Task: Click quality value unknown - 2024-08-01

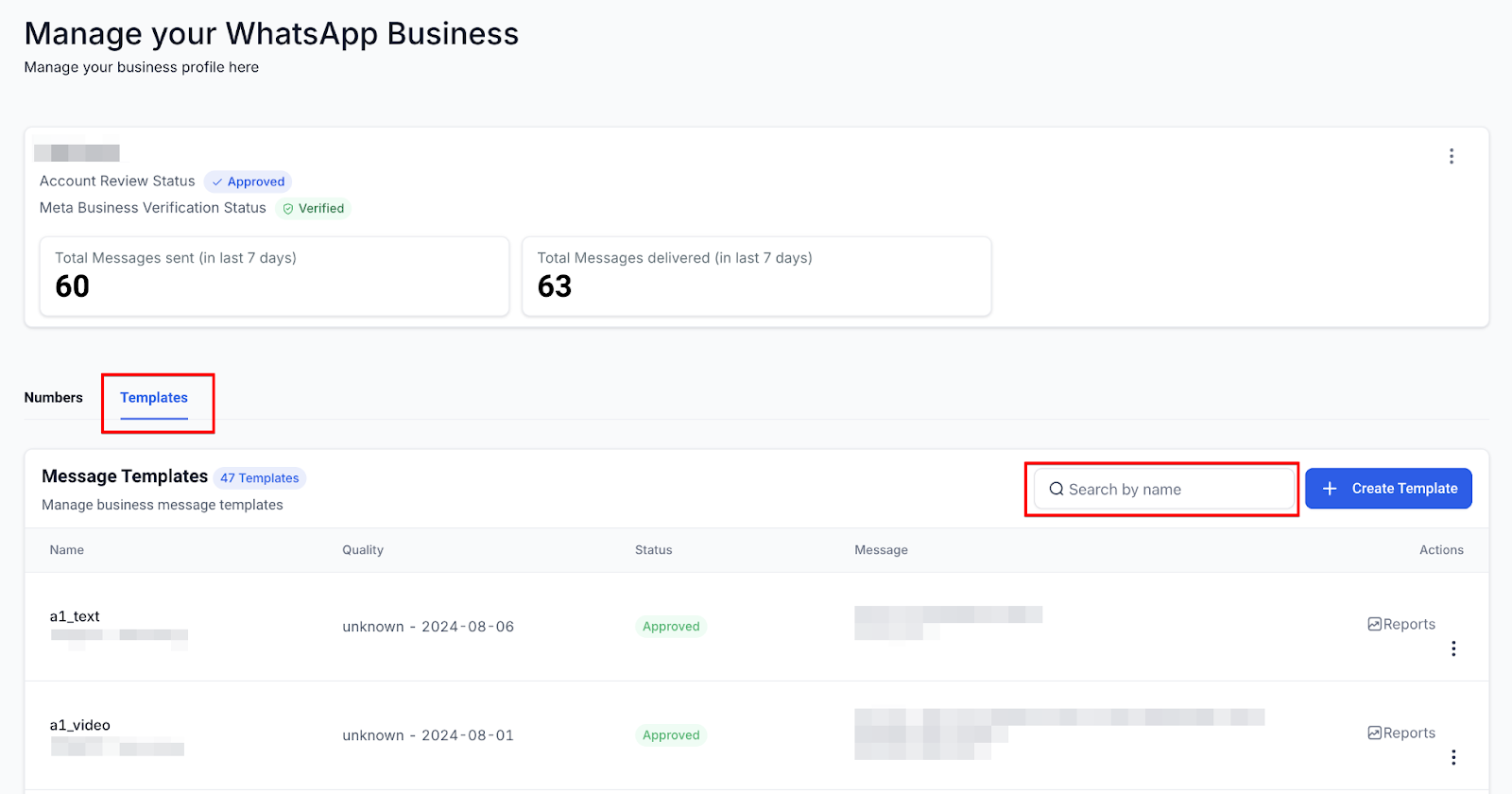Action: pos(428,735)
